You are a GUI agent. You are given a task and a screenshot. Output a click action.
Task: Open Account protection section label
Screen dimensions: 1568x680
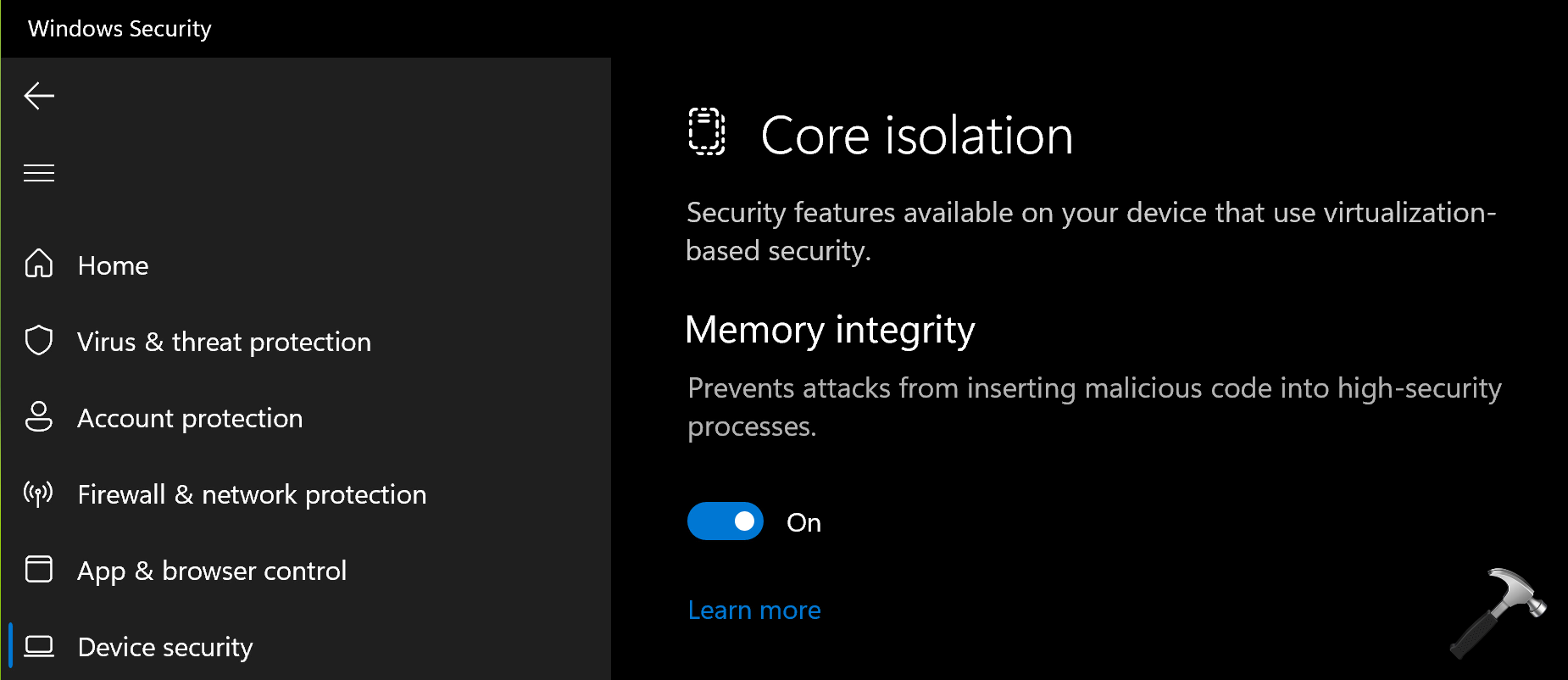click(190, 418)
